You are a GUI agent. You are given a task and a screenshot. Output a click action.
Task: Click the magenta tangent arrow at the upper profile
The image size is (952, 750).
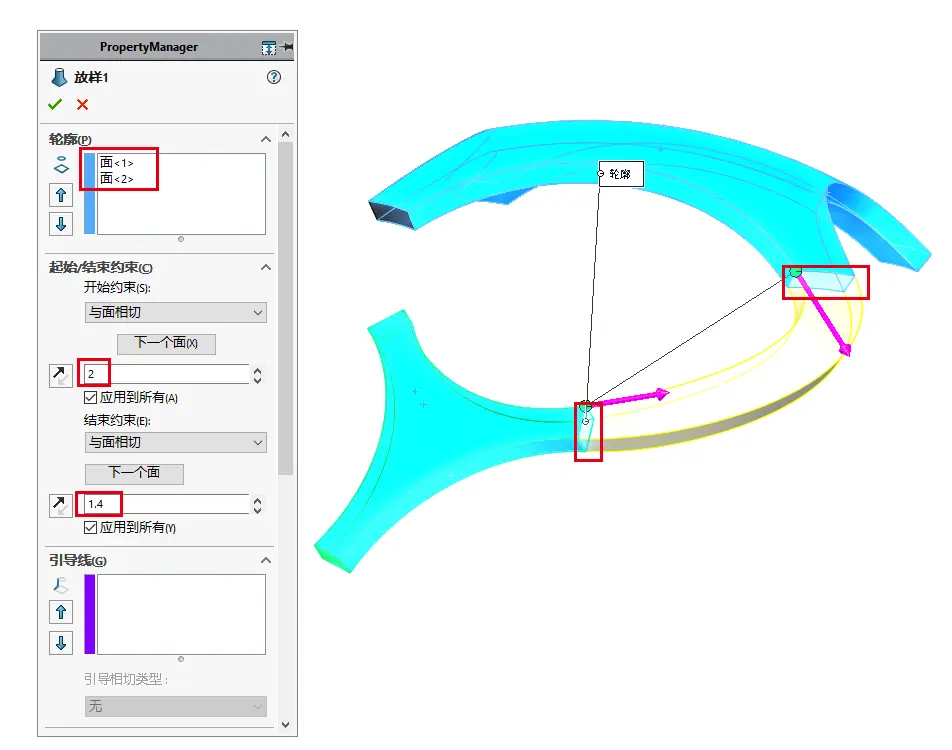click(823, 315)
